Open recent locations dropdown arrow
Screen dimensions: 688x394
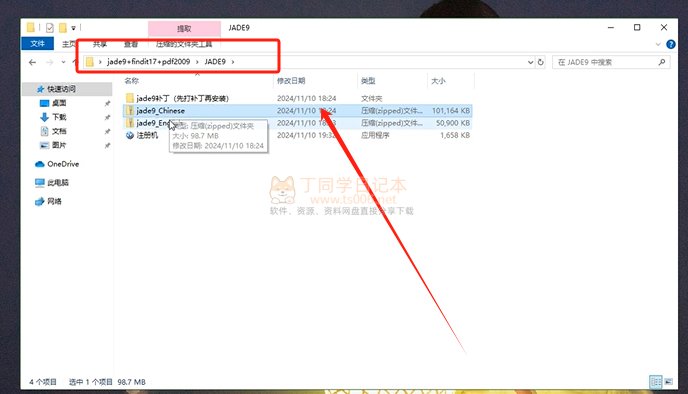pyautogui.click(x=63, y=62)
